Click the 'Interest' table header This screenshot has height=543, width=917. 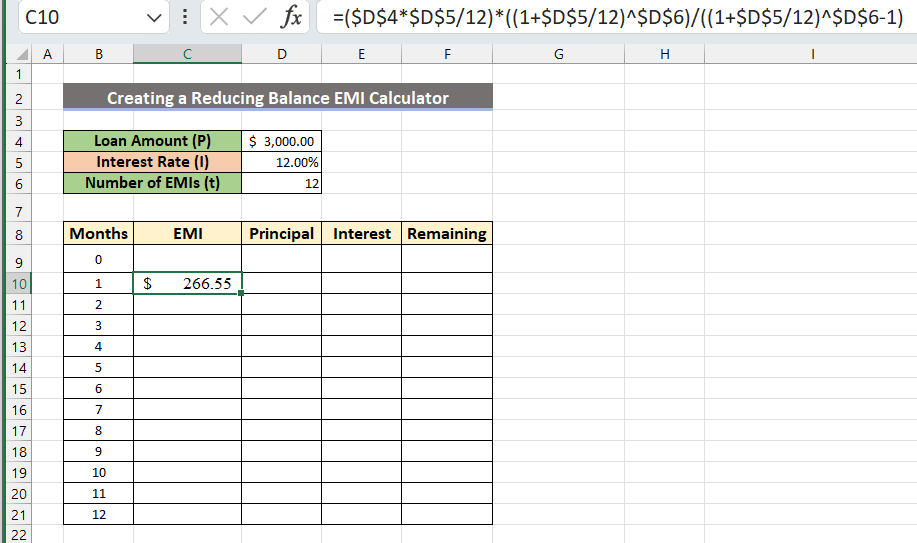point(361,233)
